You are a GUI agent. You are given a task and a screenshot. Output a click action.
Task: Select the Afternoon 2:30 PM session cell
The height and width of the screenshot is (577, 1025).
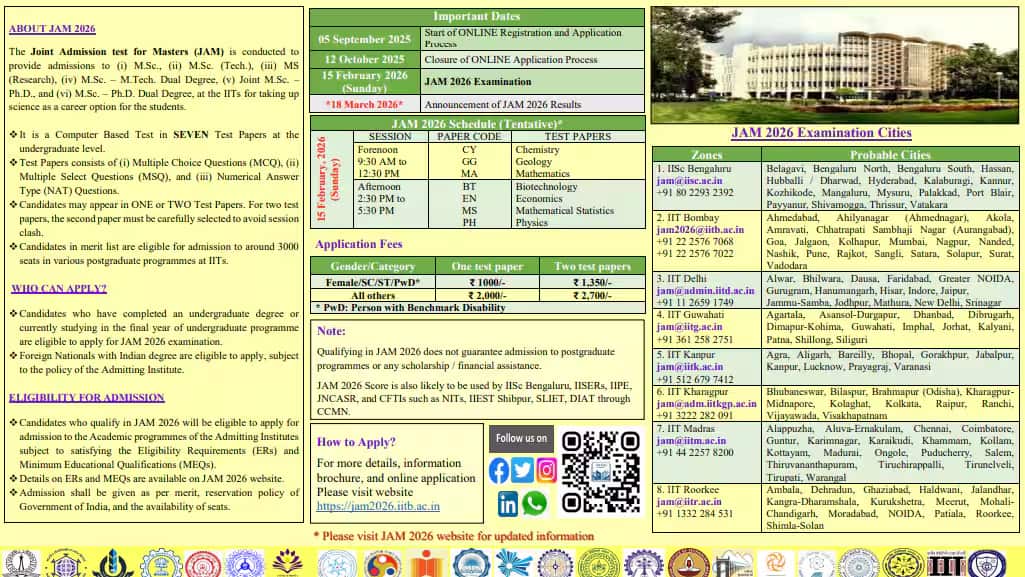[x=390, y=204]
